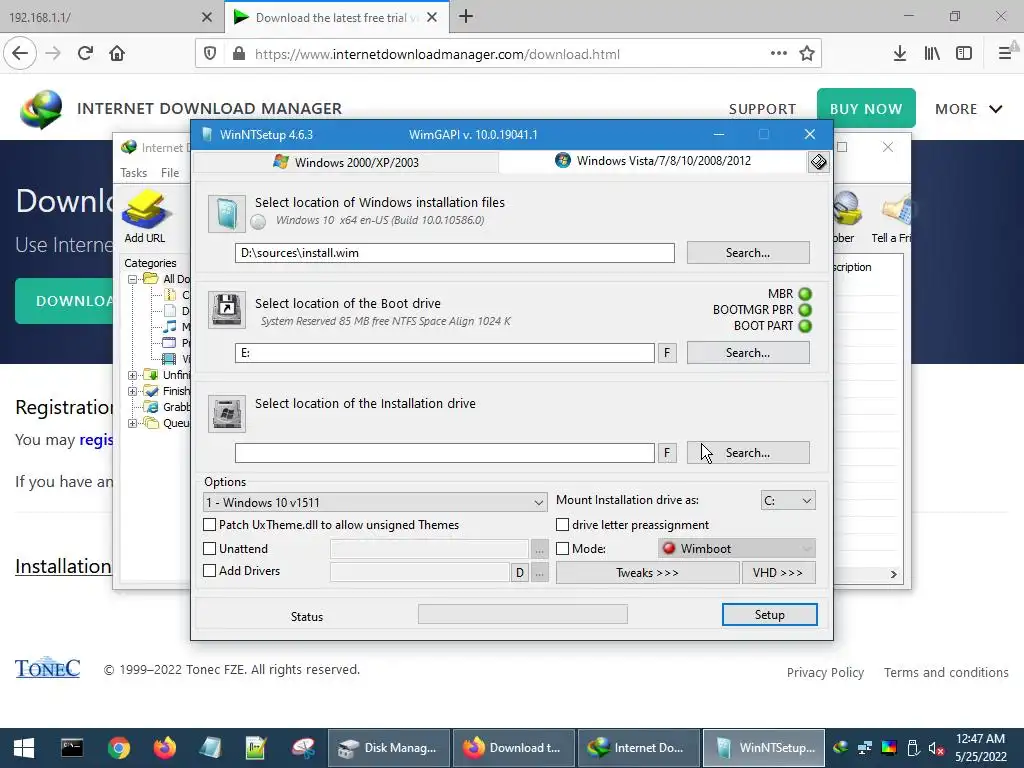Open the Mount Installation drive letter C: dropdown
This screenshot has width=1024, height=768.
pyautogui.click(x=788, y=501)
